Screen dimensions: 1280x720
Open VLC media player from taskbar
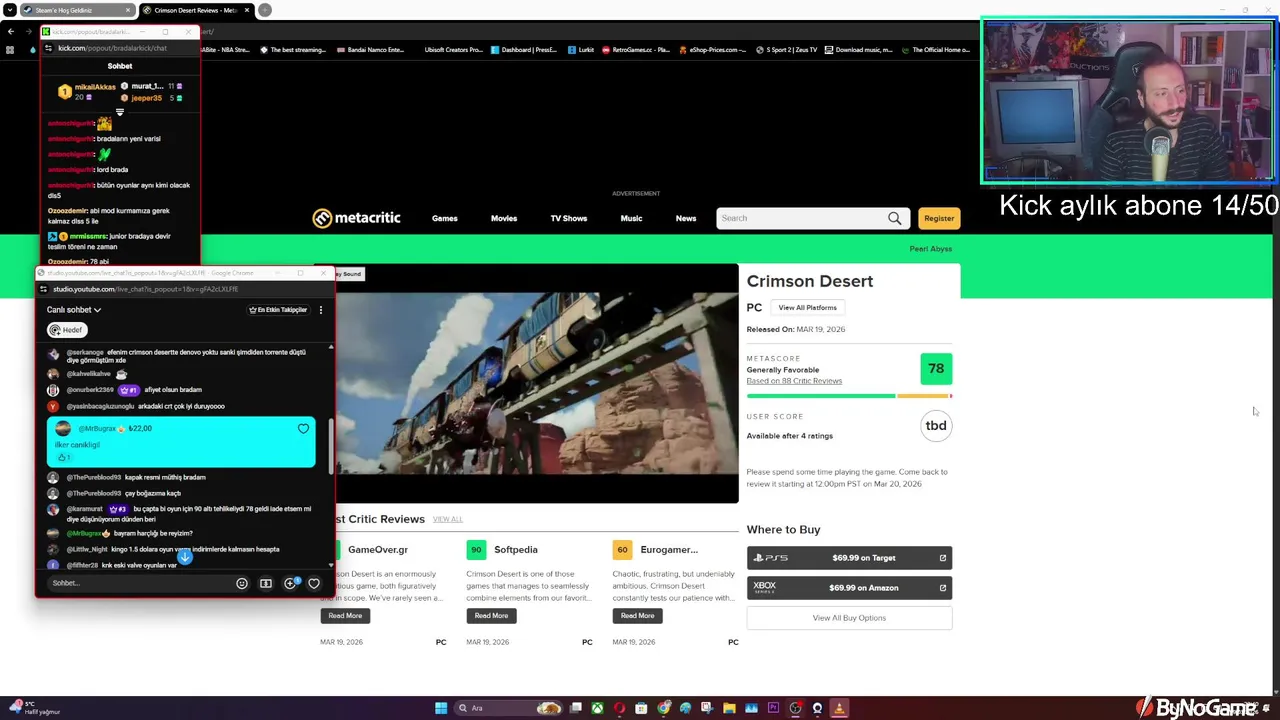[x=839, y=708]
